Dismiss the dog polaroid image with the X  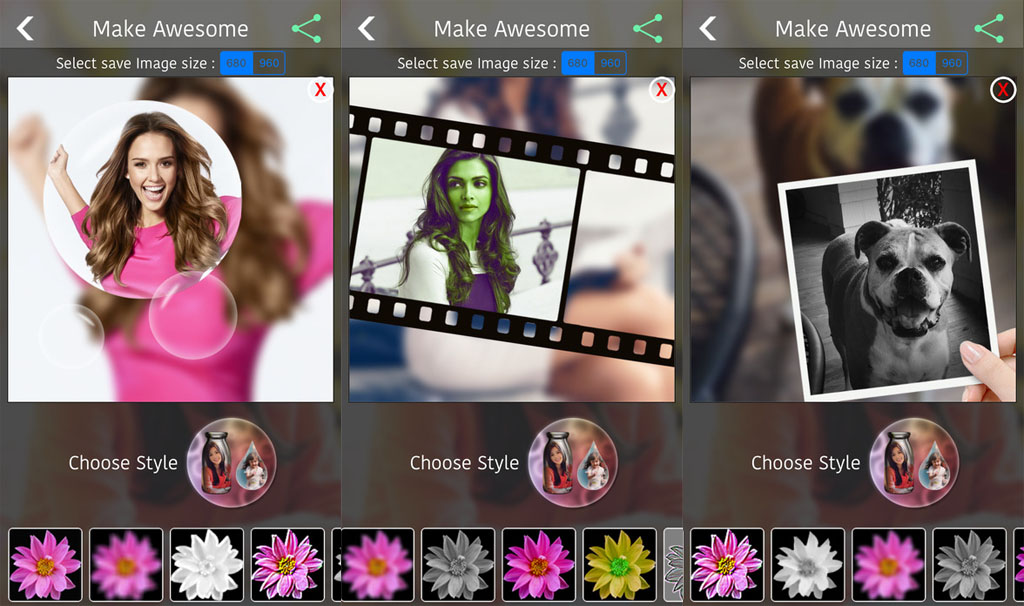point(1002,90)
